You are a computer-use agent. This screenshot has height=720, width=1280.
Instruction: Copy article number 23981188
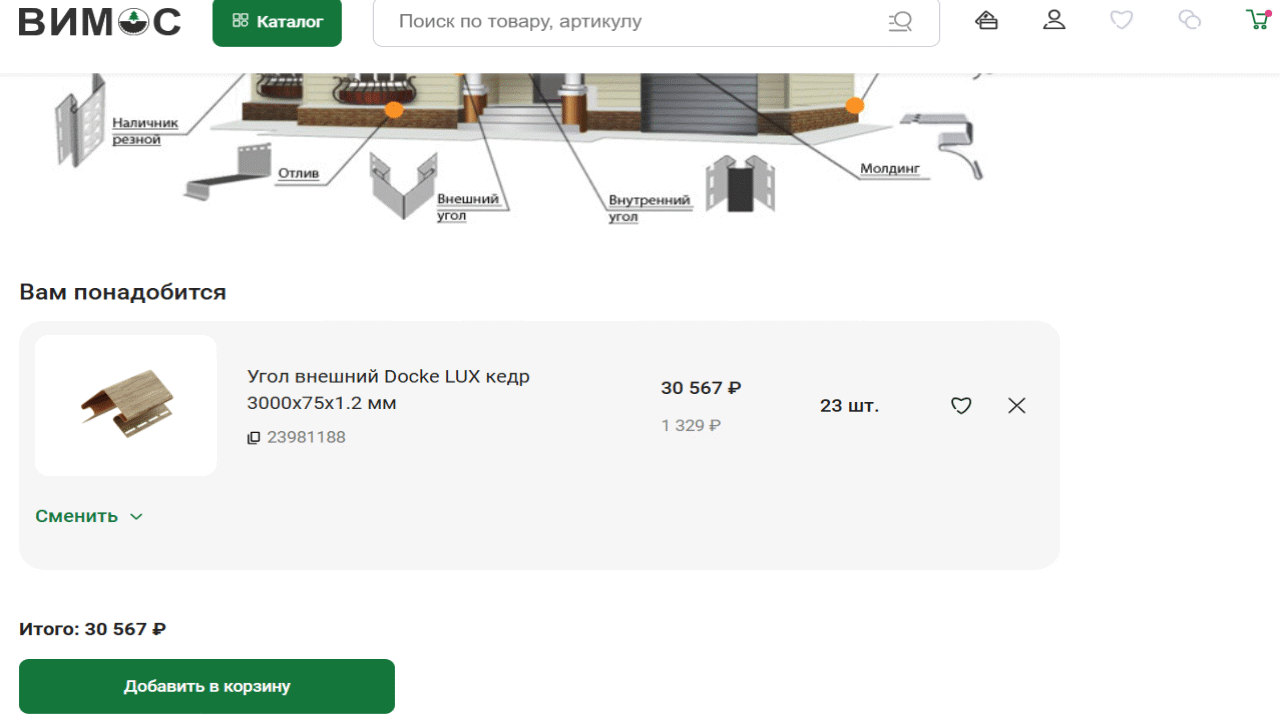tap(254, 438)
